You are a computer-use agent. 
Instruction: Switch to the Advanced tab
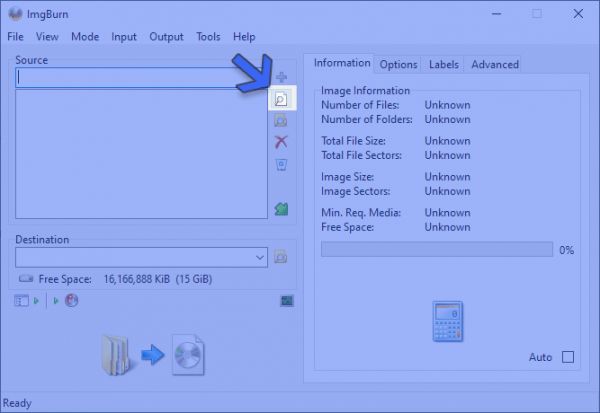click(x=495, y=64)
